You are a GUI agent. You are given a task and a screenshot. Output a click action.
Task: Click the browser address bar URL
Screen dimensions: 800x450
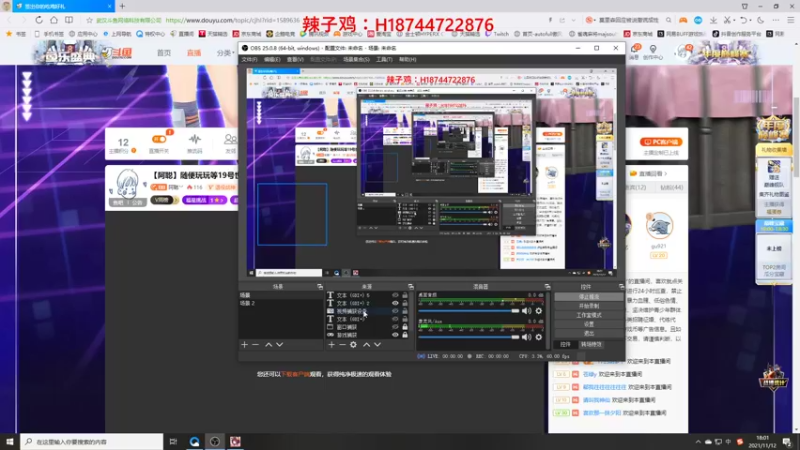[x=232, y=20]
